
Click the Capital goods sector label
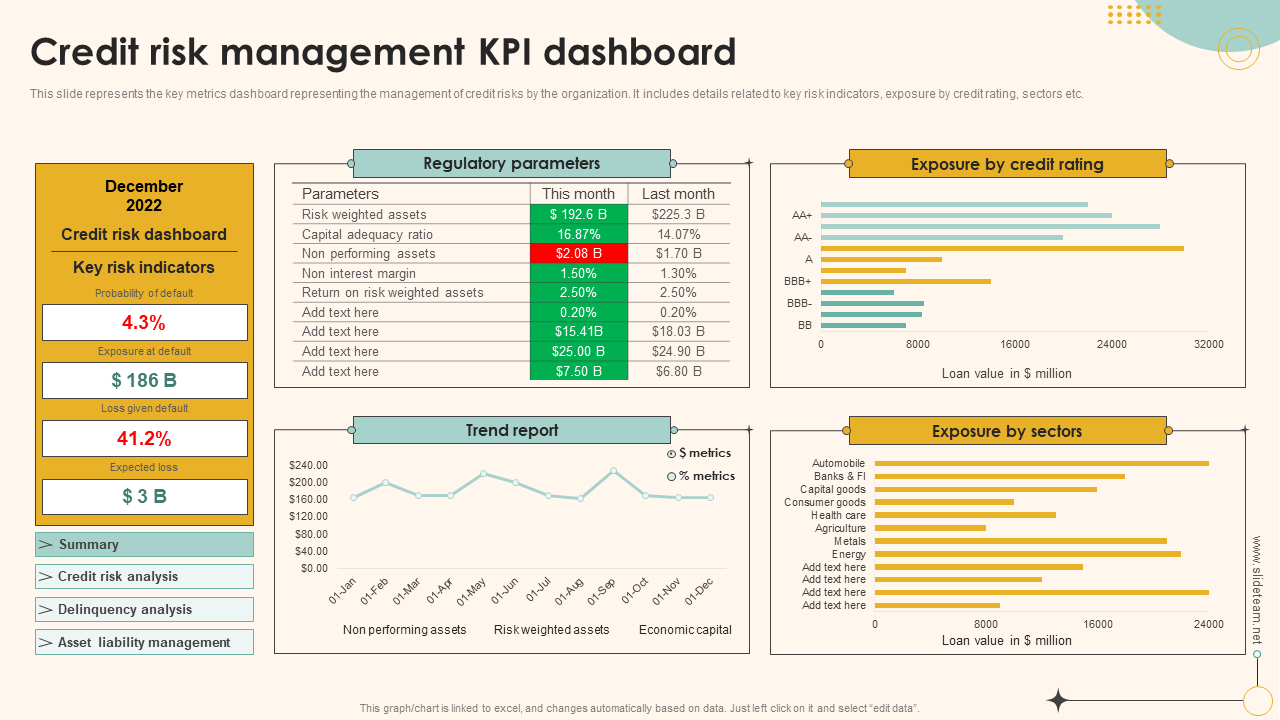pos(833,489)
